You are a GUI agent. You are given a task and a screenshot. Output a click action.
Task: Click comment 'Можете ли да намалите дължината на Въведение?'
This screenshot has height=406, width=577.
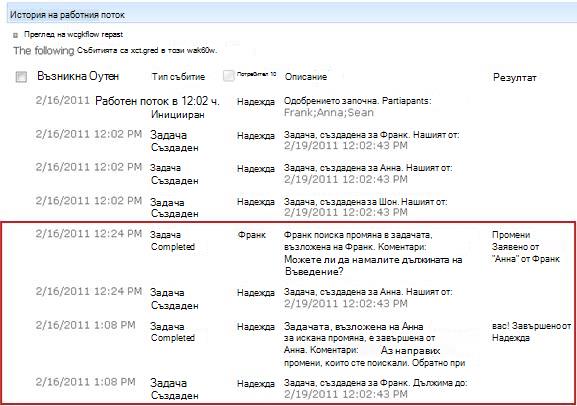[x=373, y=265]
